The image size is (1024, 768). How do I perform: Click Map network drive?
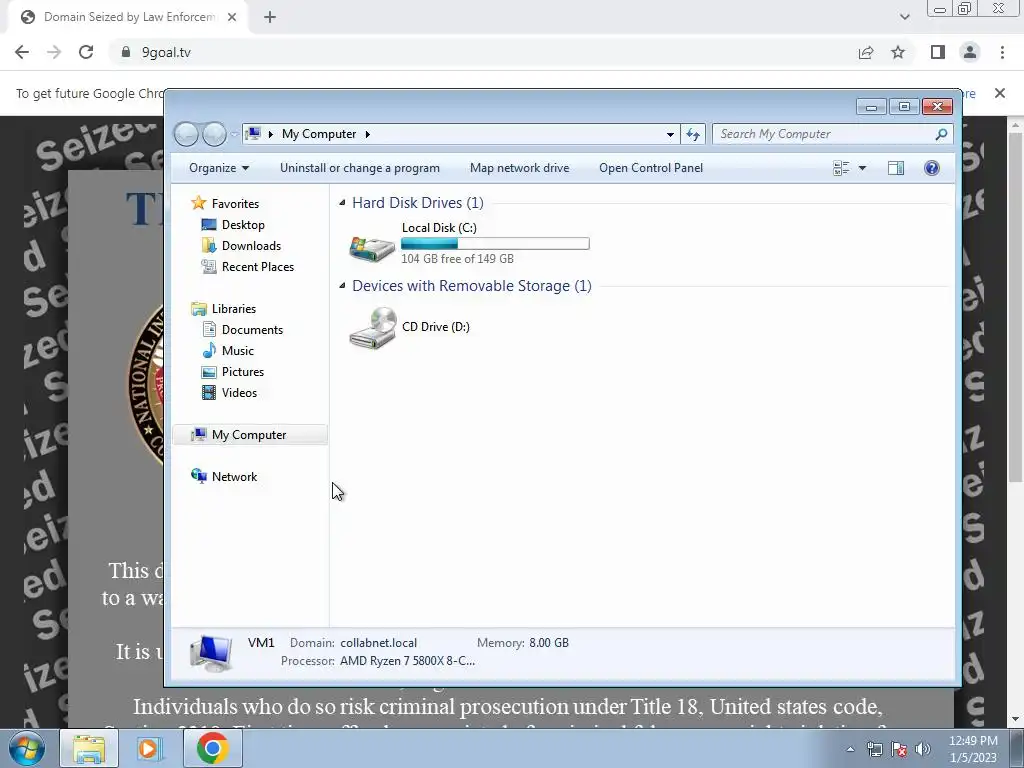point(520,168)
